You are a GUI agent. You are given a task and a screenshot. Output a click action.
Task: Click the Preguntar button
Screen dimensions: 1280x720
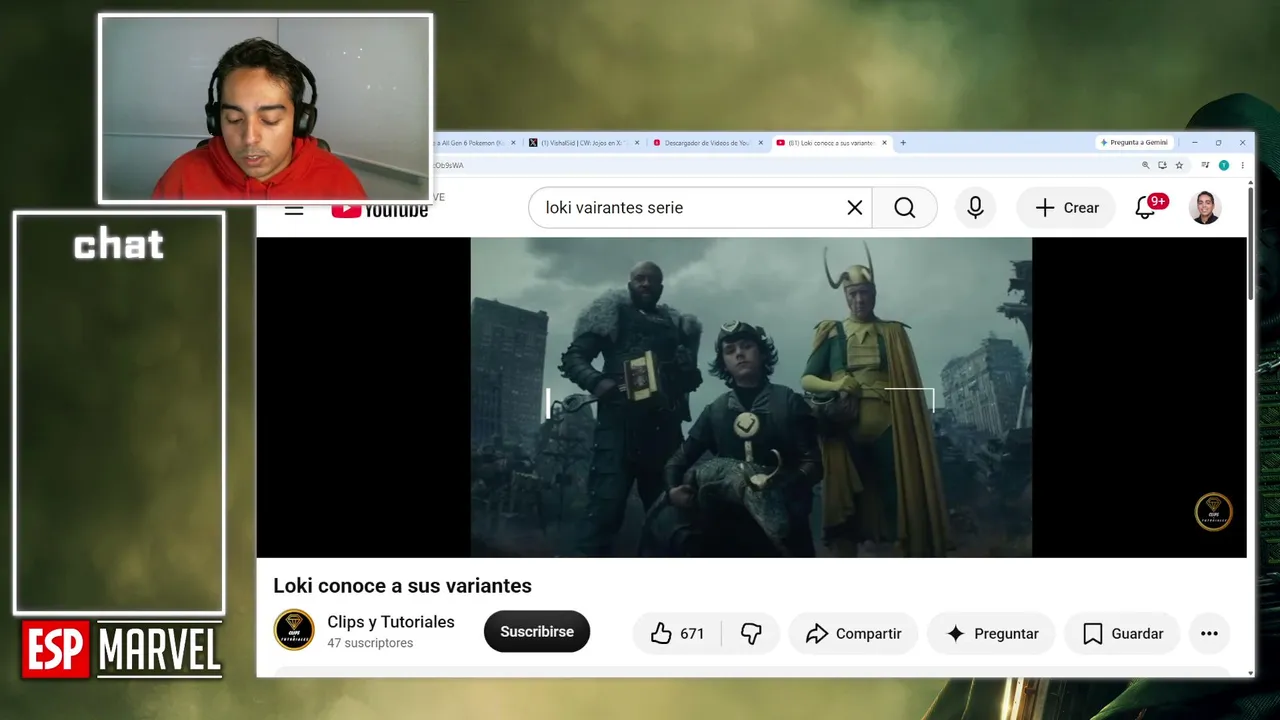coord(992,633)
